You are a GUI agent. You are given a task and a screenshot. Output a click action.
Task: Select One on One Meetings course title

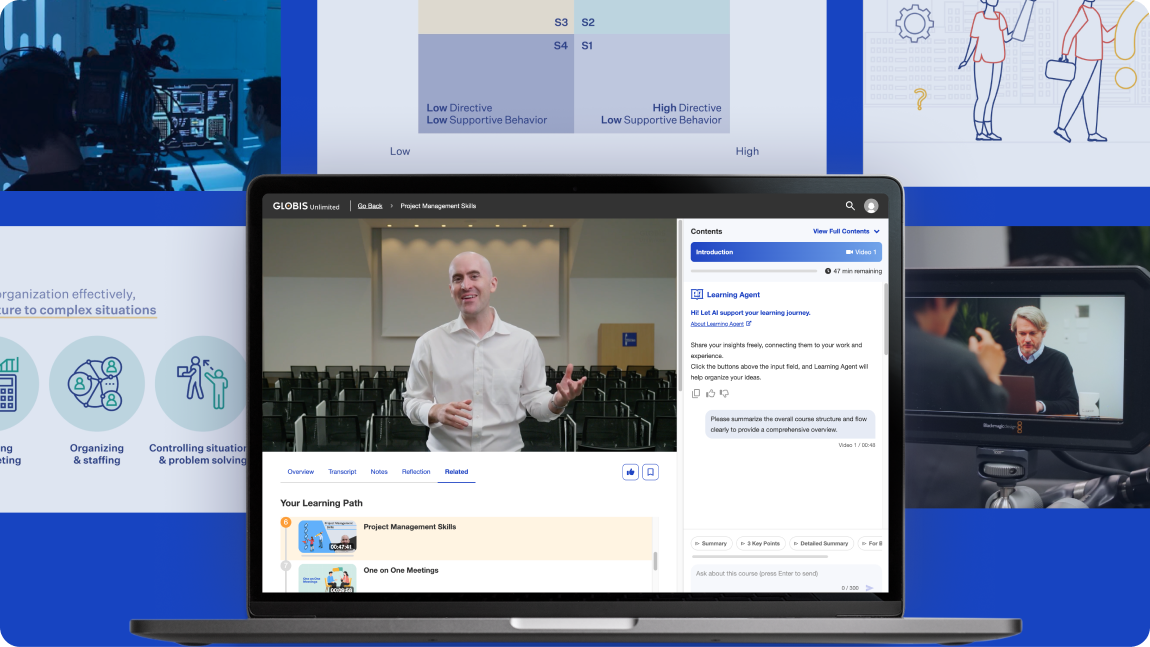pos(400,570)
